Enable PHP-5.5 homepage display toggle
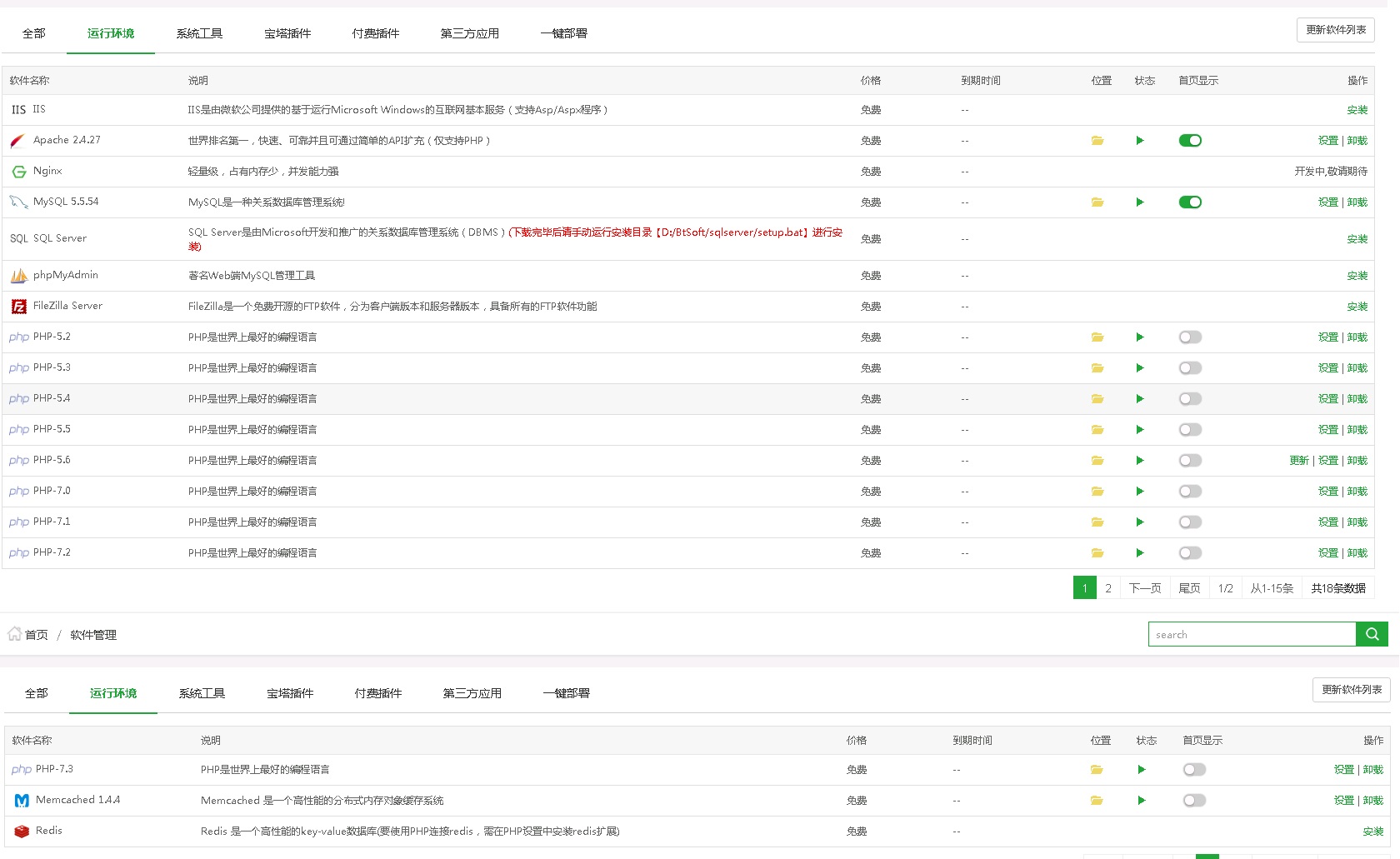Image resolution: width=1400 pixels, height=859 pixels. pyautogui.click(x=1190, y=430)
